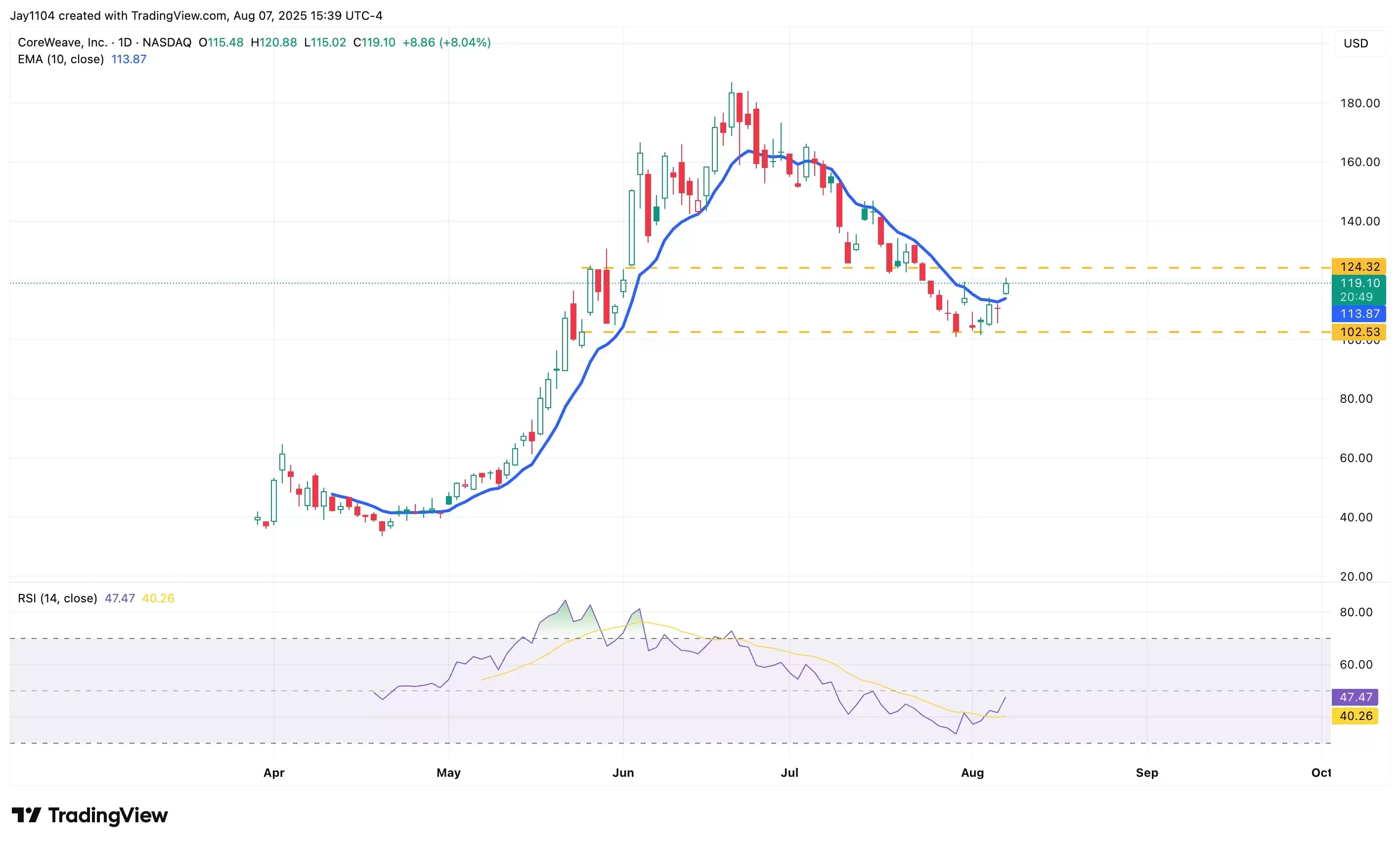Click the latest green candlestick

[x=1006, y=289]
